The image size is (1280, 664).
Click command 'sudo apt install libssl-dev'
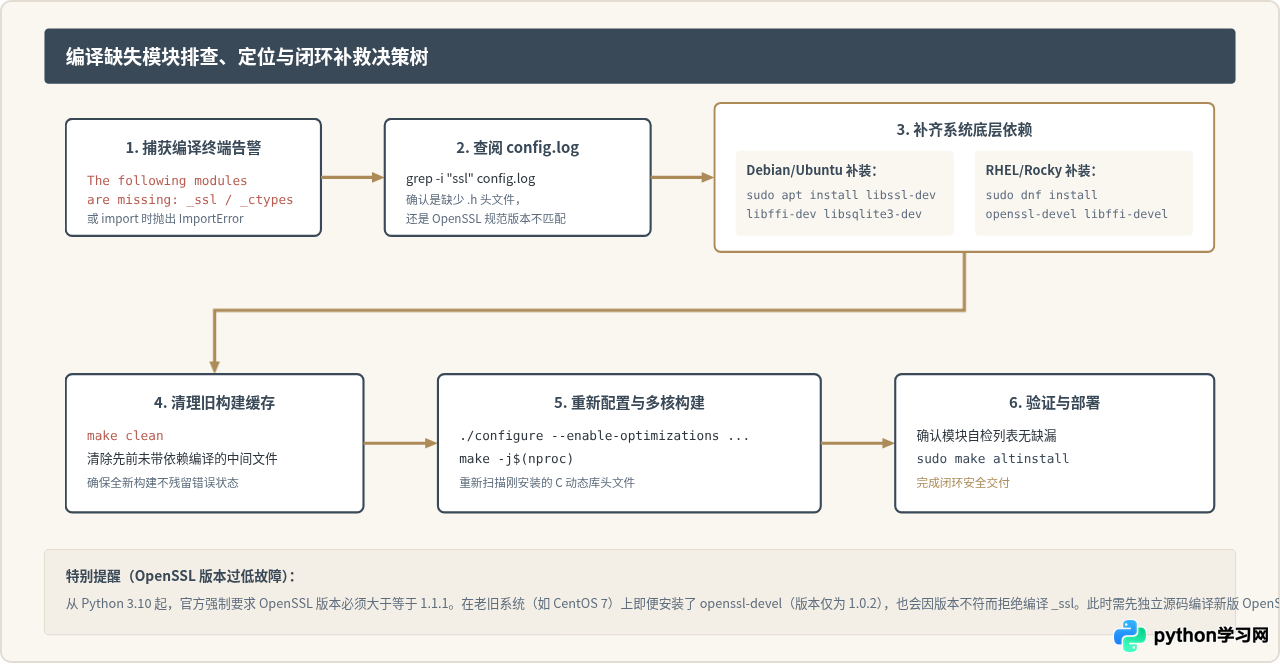(x=841, y=195)
